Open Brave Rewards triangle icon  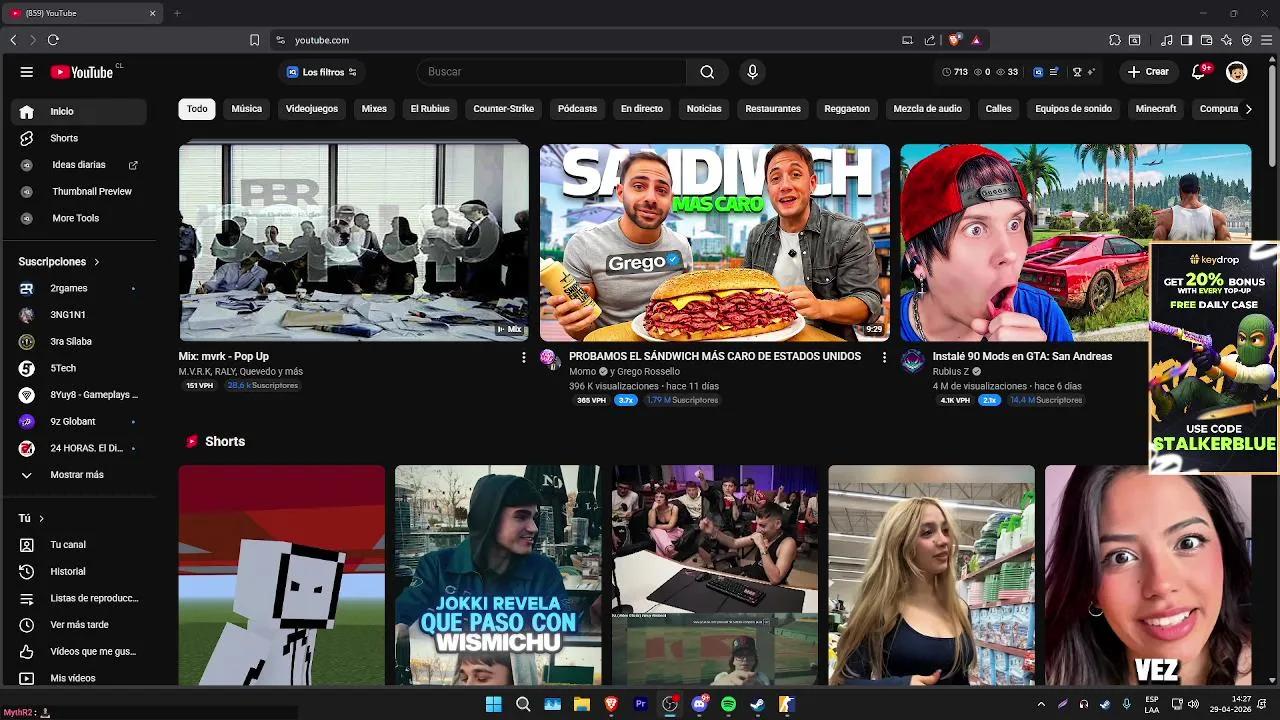click(x=976, y=40)
